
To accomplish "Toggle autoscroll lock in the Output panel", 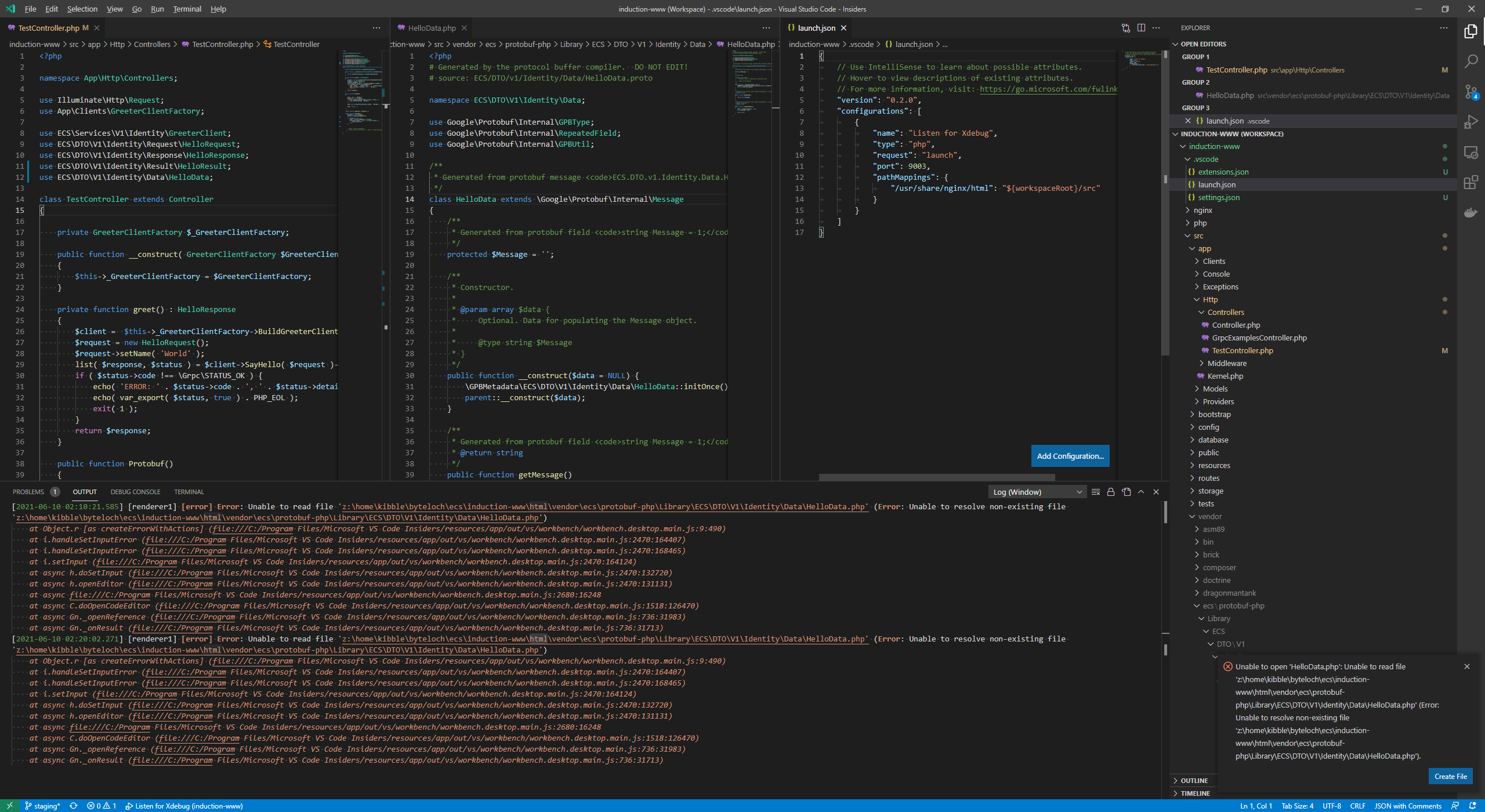I will pyautogui.click(x=1111, y=491).
